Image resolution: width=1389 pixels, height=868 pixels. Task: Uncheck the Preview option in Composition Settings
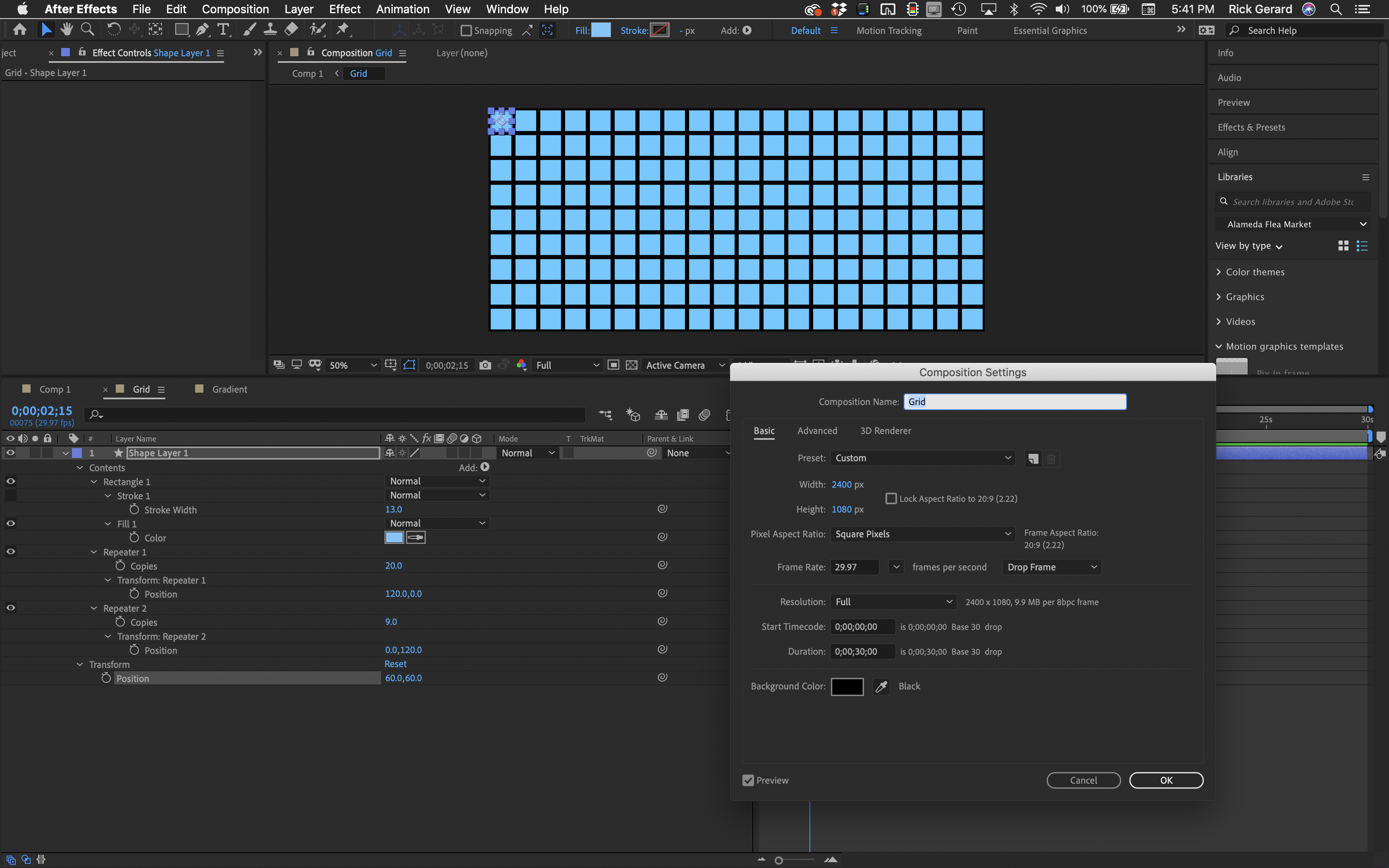747,780
